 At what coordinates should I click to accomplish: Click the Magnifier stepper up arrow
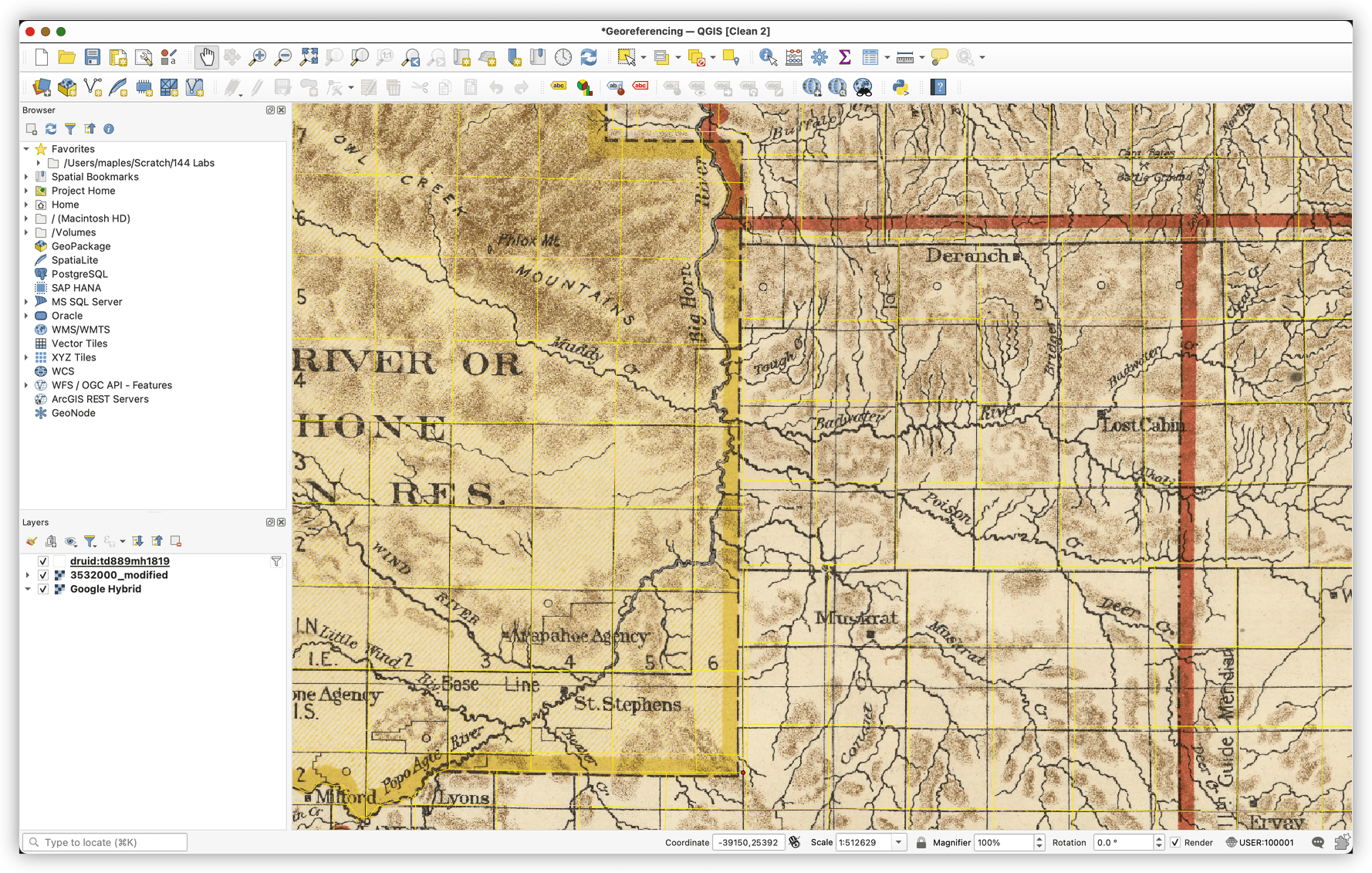tap(1039, 839)
